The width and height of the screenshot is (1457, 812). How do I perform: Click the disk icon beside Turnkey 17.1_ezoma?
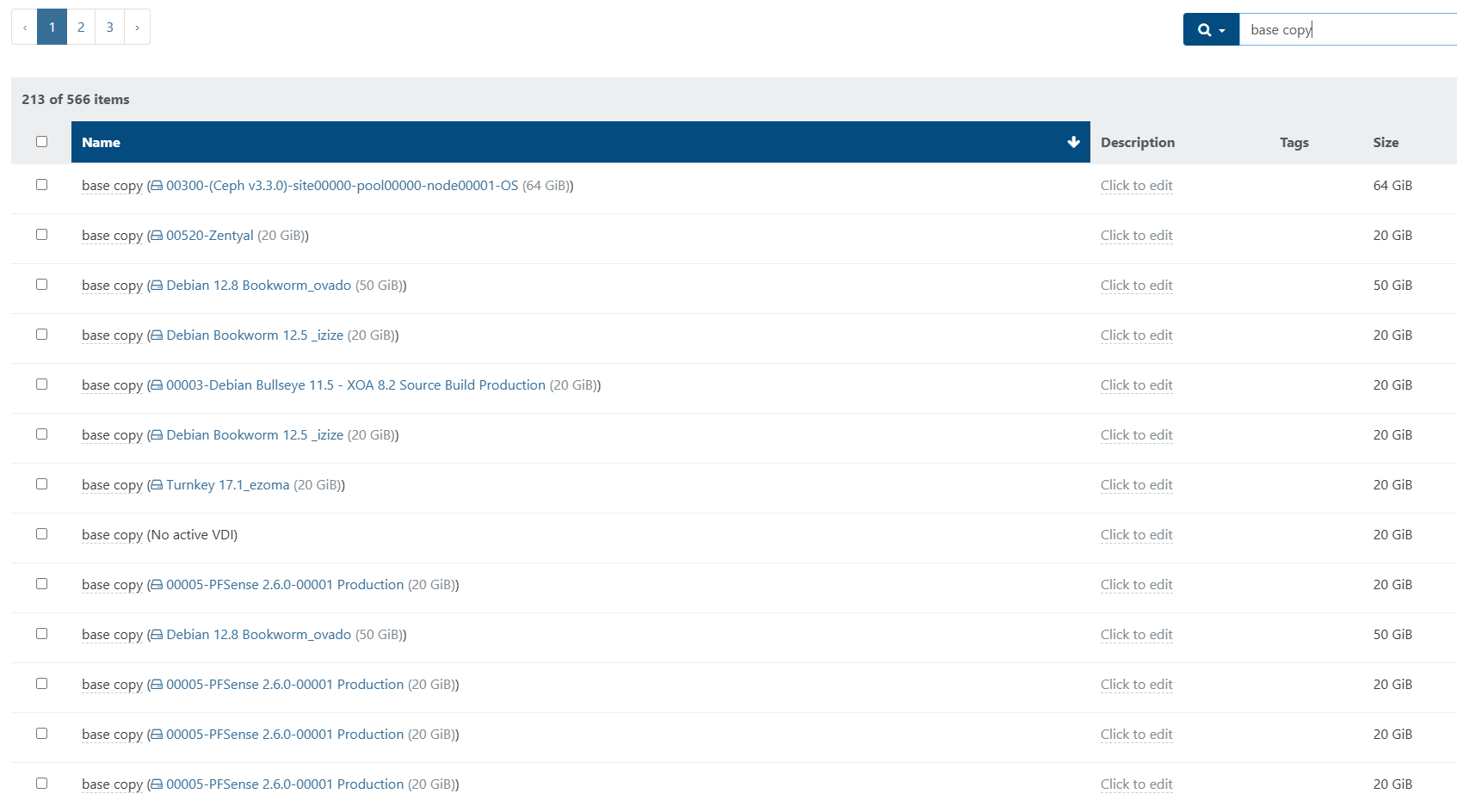coord(157,485)
